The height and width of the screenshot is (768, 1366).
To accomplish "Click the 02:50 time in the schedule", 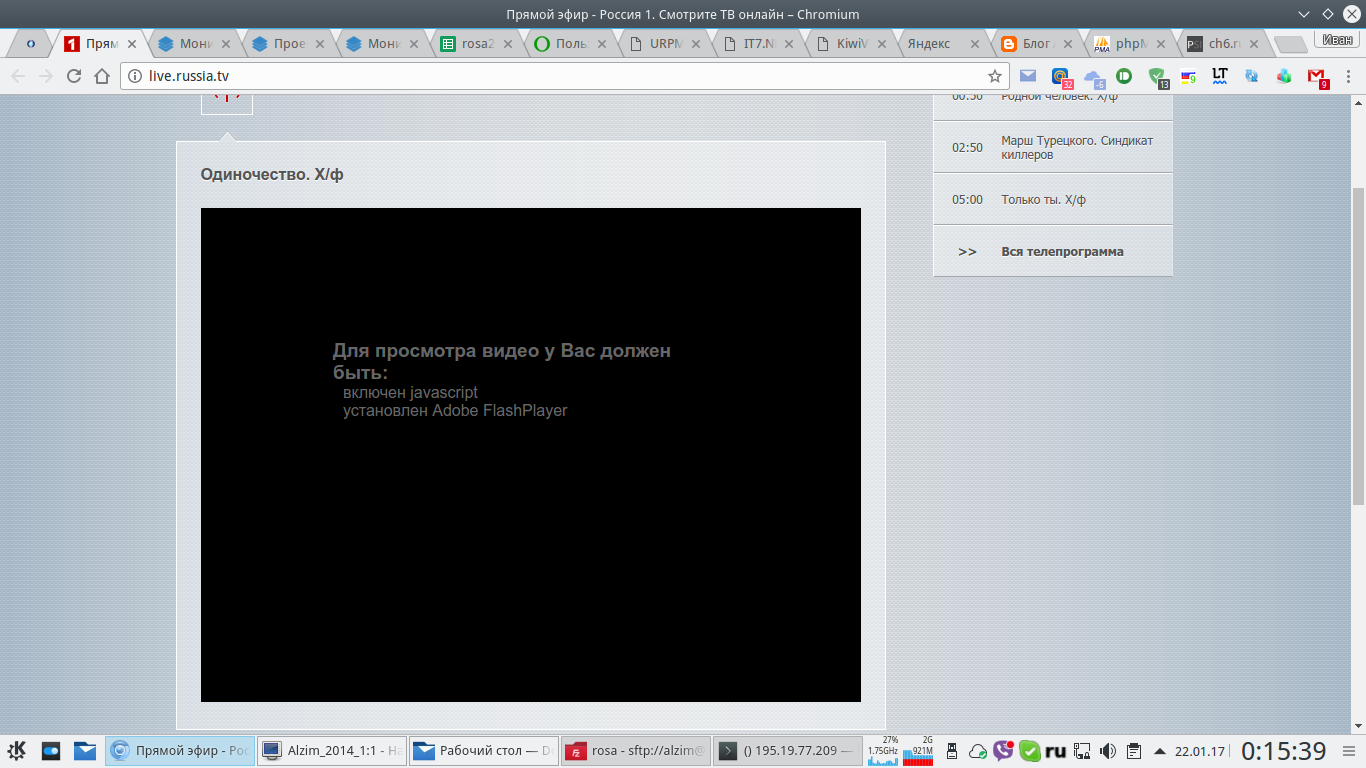I will [967, 148].
